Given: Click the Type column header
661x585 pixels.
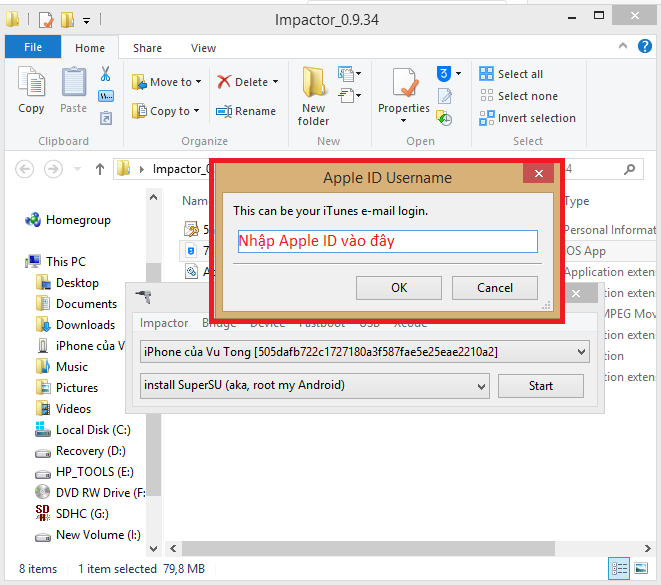Looking at the screenshot, I should tap(577, 201).
